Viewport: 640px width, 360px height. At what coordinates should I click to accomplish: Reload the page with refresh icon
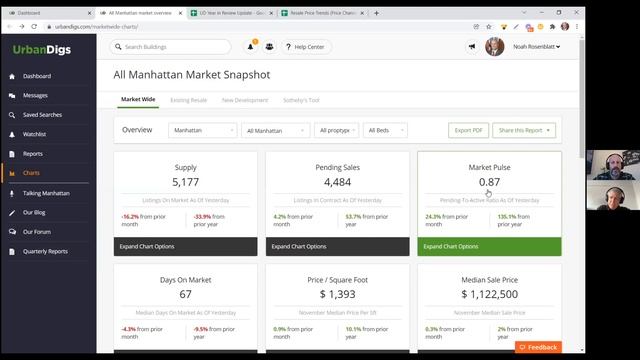pyautogui.click(x=34, y=27)
